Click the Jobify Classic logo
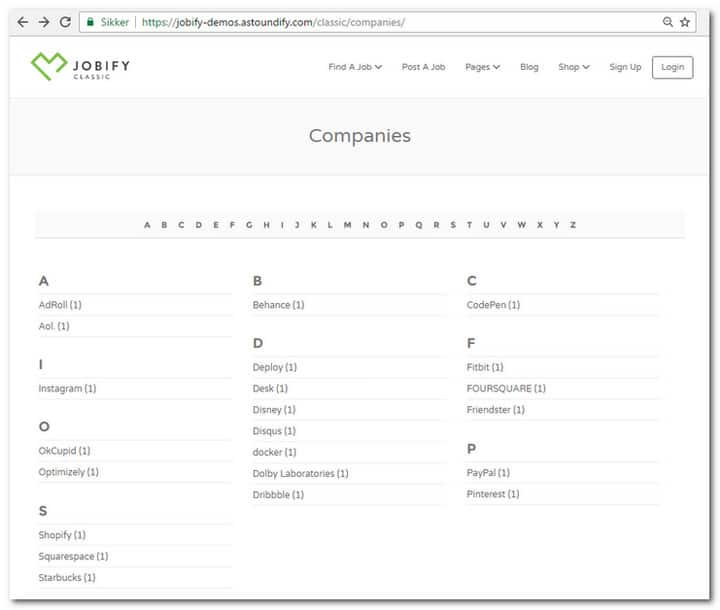The width and height of the screenshot is (720, 610). pyautogui.click(x=80, y=67)
